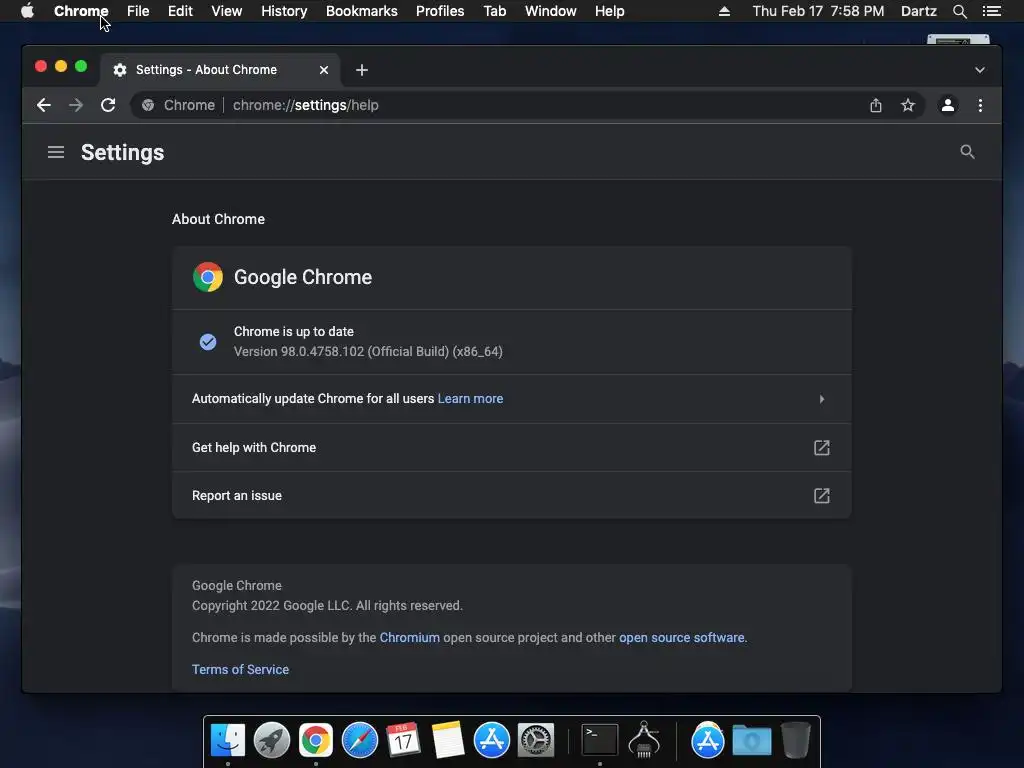Open the Chrome application menu
The width and height of the screenshot is (1024, 768).
tap(81, 11)
